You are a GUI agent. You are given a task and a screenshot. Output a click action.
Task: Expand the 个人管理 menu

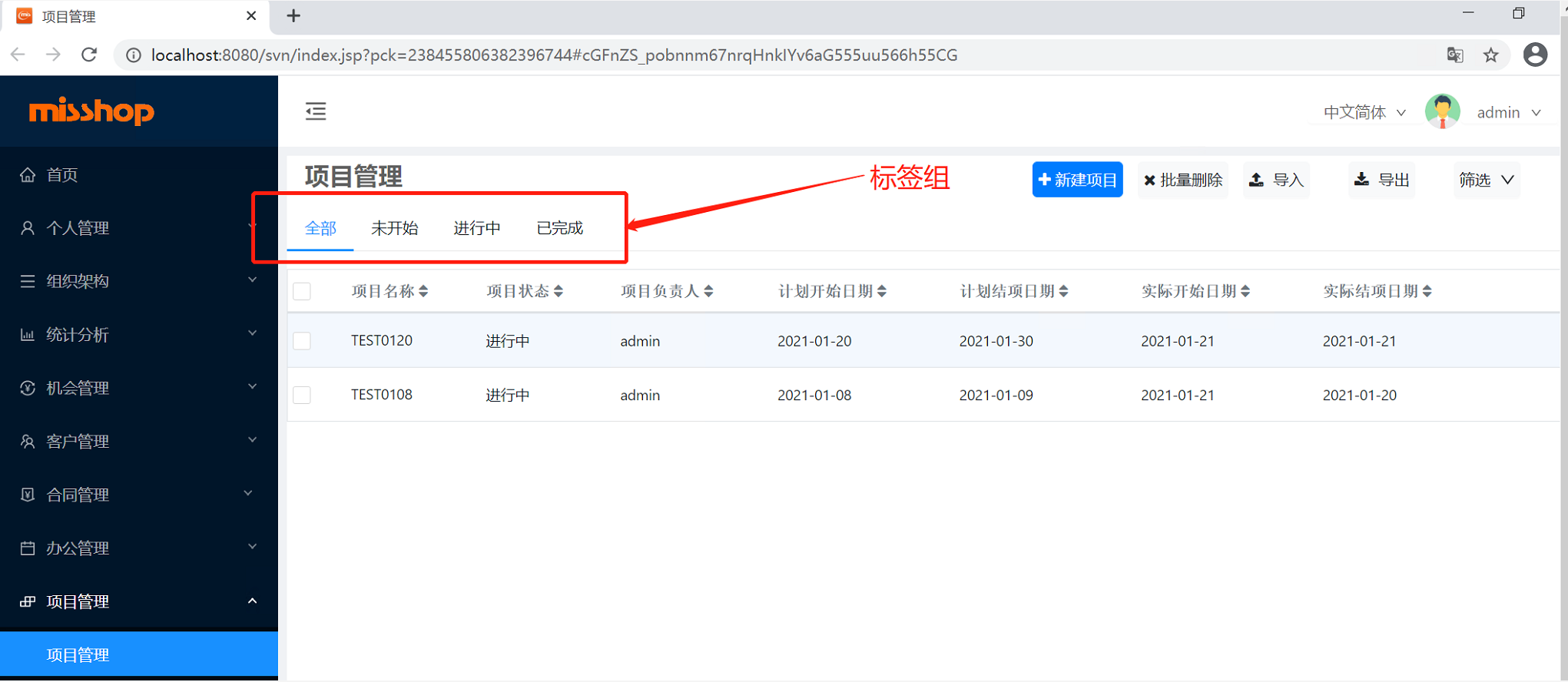point(252,227)
